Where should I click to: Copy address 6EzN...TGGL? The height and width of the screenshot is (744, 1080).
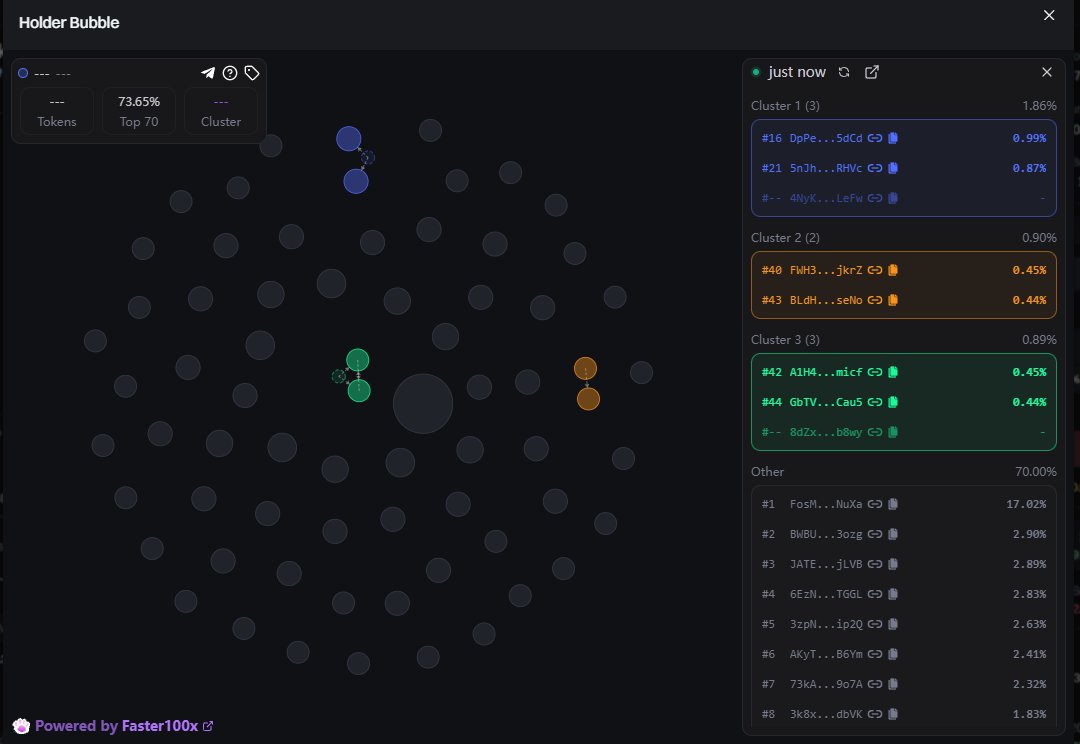click(x=893, y=595)
